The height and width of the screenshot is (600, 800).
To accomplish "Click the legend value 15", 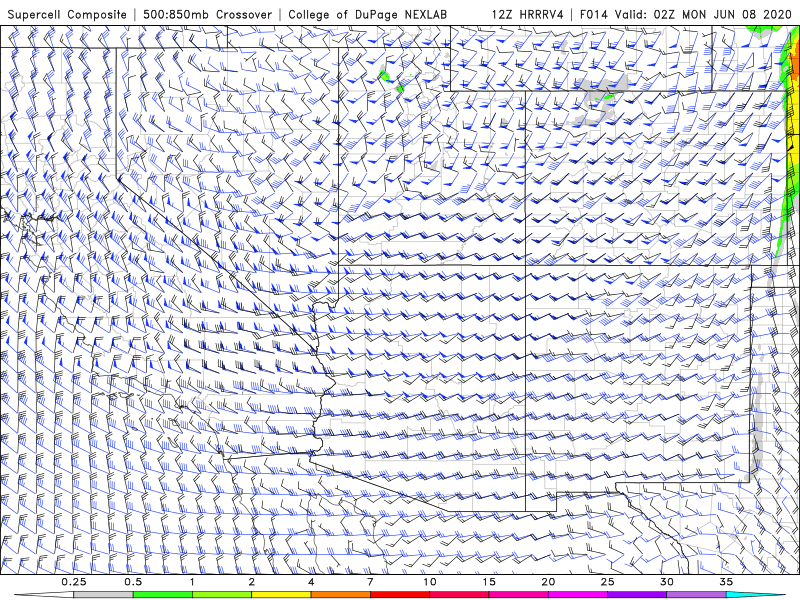I will click(x=489, y=582).
